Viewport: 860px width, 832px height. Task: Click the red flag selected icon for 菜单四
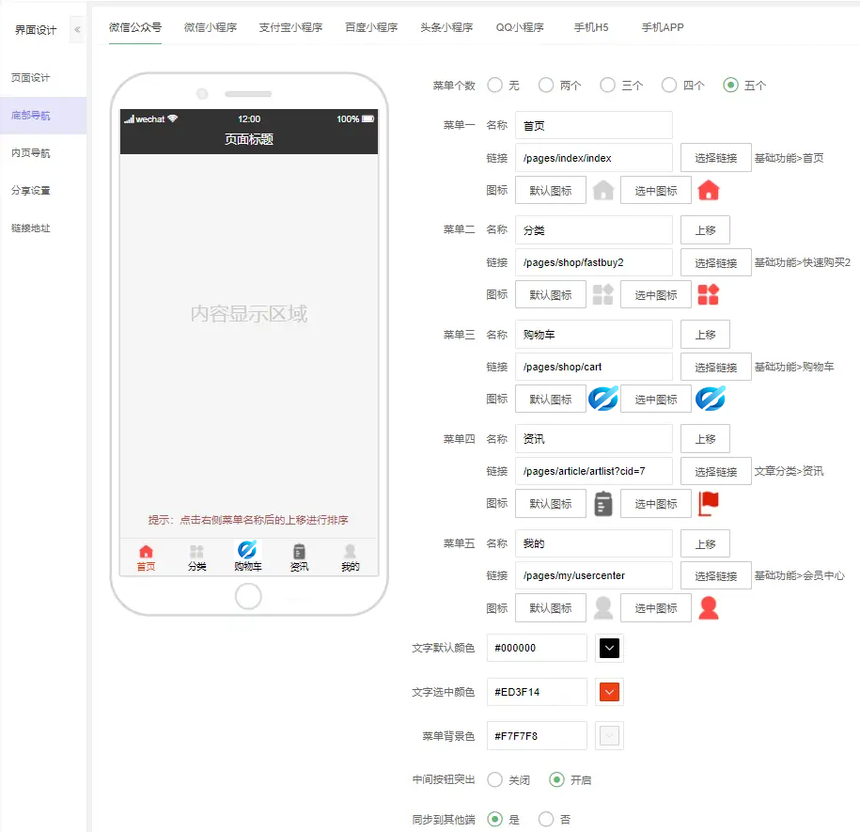708,503
